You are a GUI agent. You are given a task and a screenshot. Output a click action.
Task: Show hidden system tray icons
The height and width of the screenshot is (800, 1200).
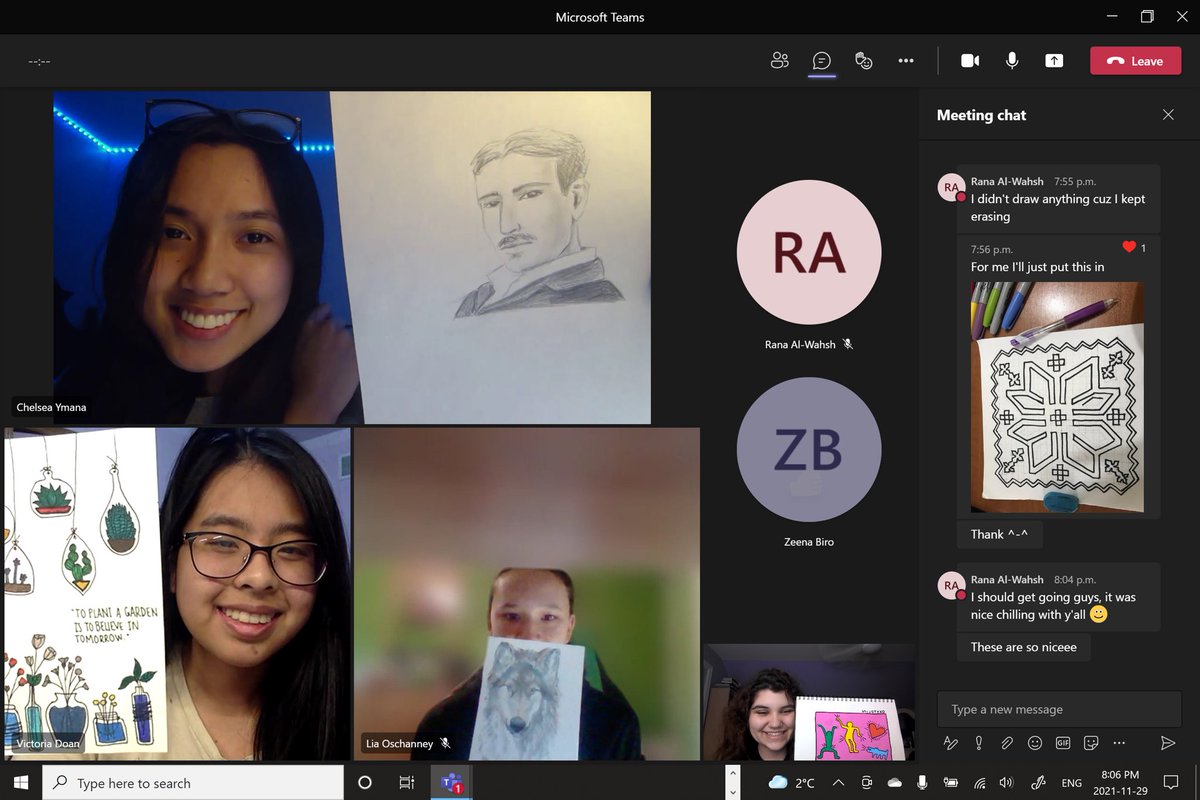tap(838, 783)
